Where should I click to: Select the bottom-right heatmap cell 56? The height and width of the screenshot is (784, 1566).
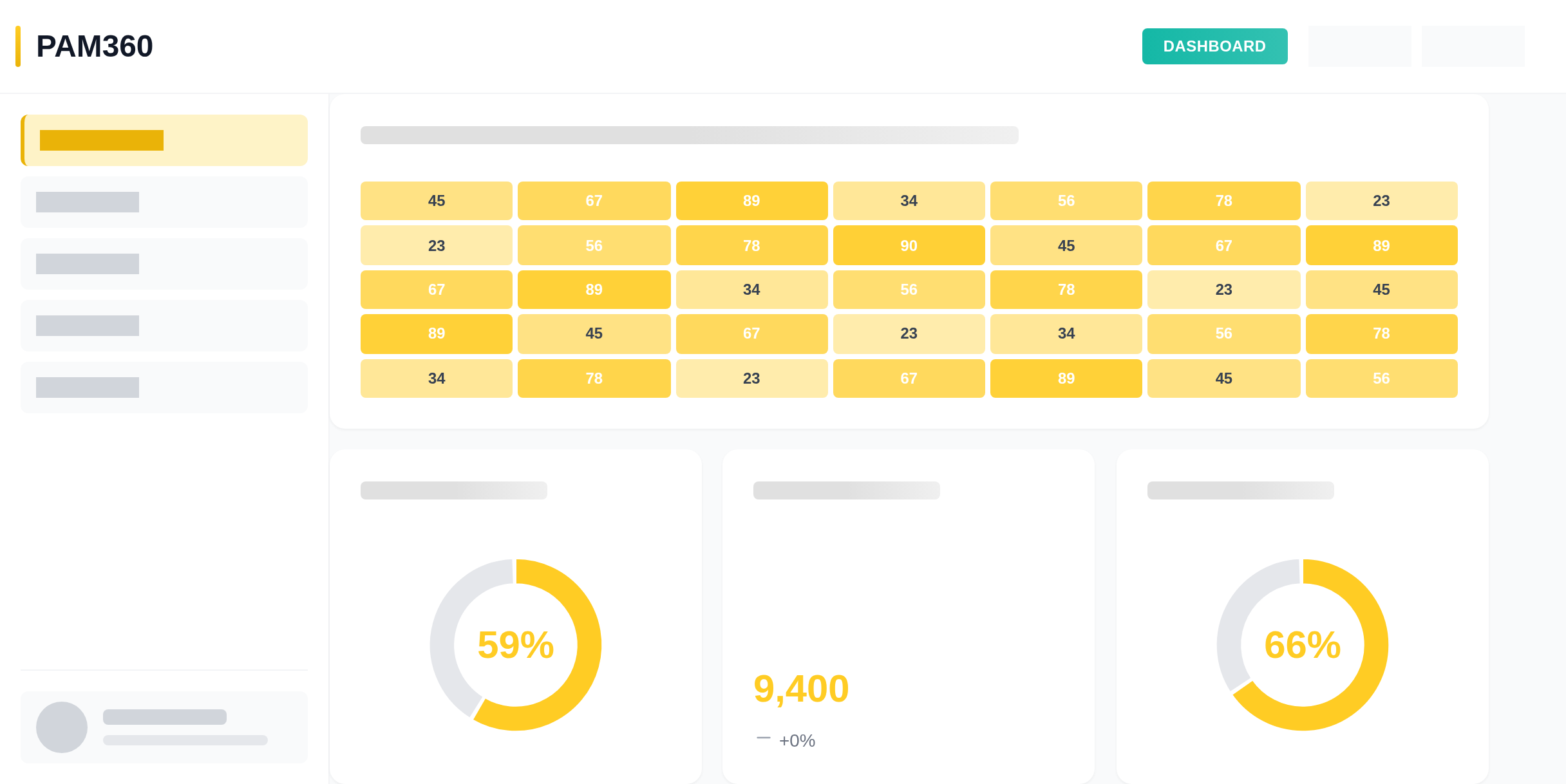pyautogui.click(x=1381, y=378)
